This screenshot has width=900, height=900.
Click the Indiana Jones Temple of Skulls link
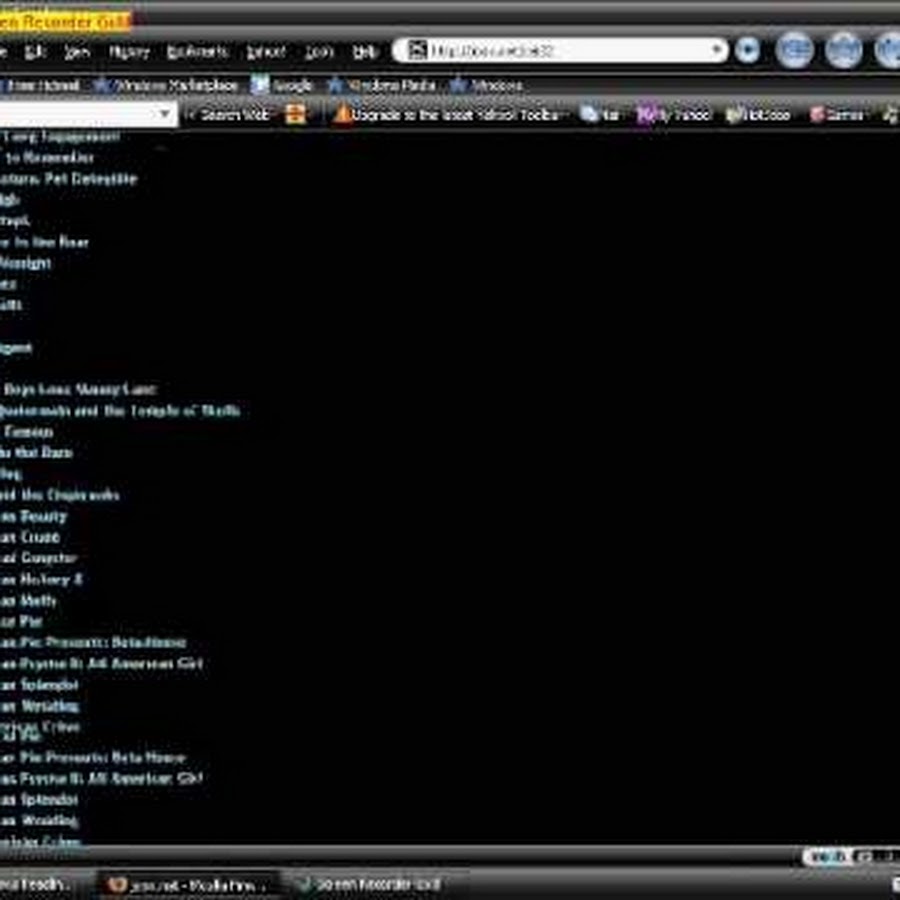[120, 410]
